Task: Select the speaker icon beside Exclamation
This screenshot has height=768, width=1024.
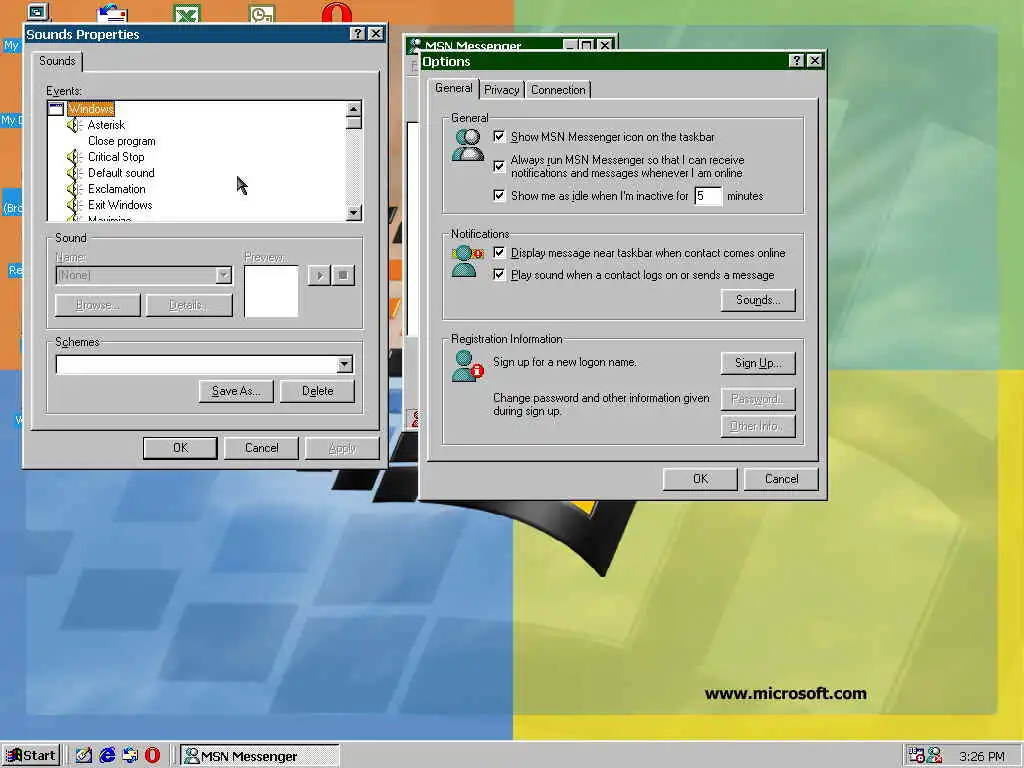Action: point(74,189)
